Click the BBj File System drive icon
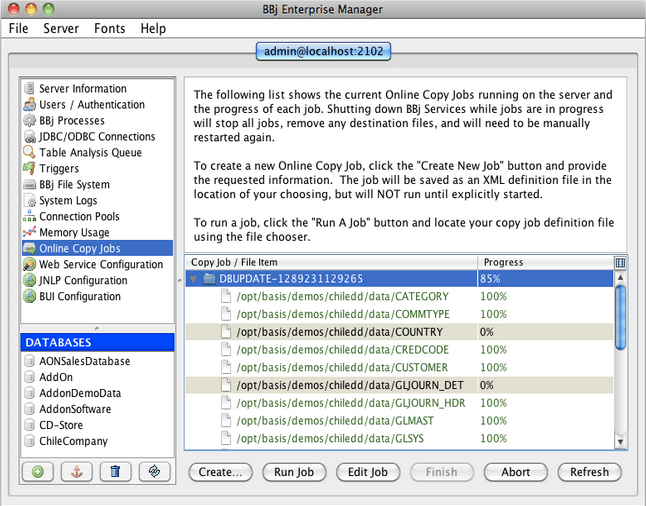The width and height of the screenshot is (646, 506). (x=29, y=184)
